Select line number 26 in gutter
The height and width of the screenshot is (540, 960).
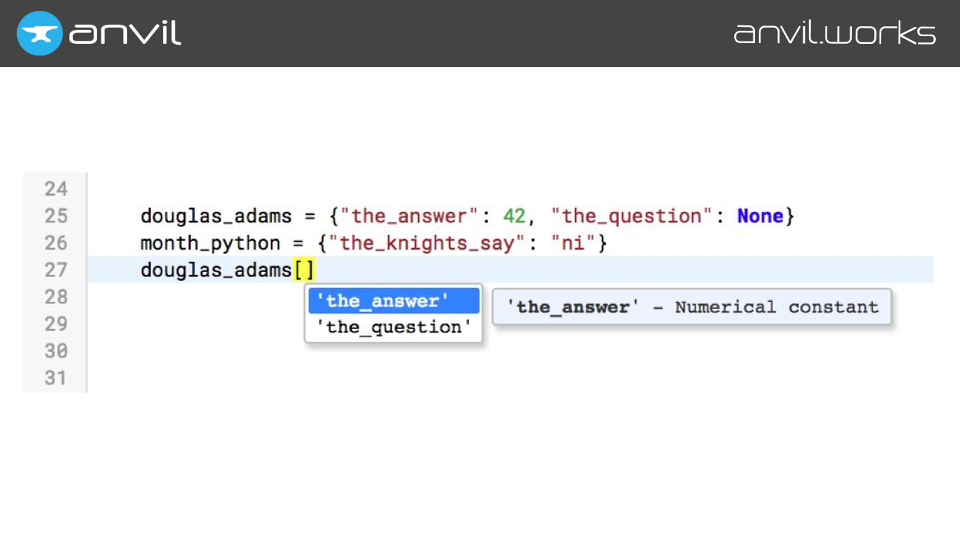(56, 243)
